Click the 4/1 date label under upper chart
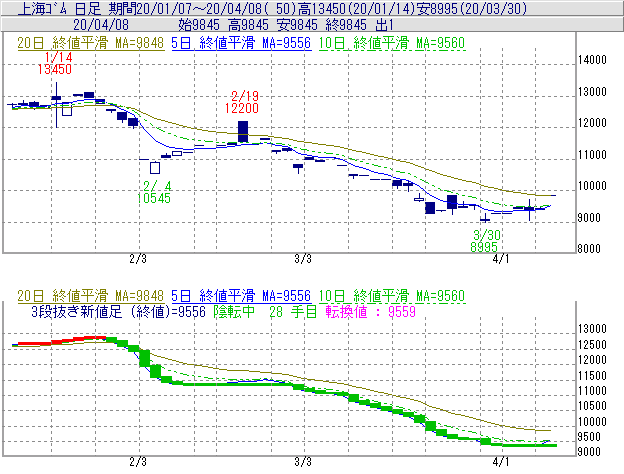The height and width of the screenshot is (474, 624). (501, 259)
